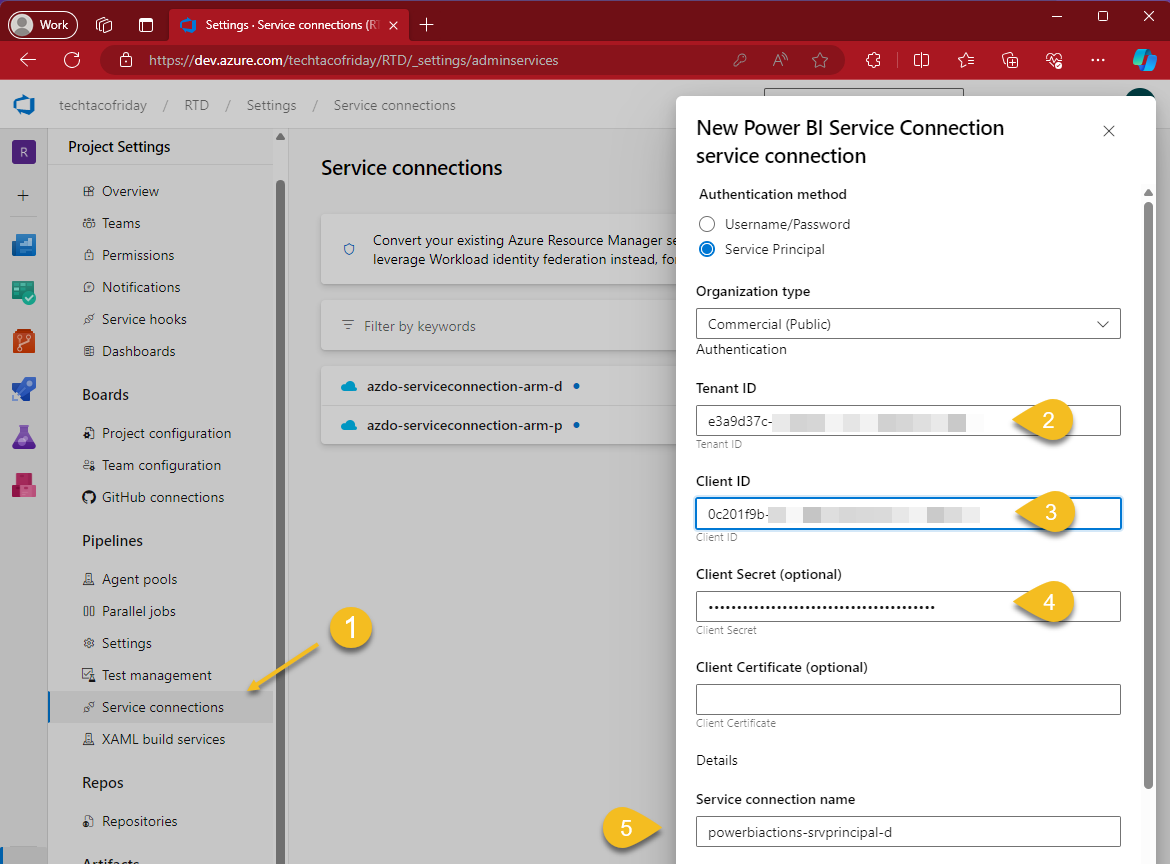Select the Username/Password authentication method
1170x864 pixels.
(707, 224)
